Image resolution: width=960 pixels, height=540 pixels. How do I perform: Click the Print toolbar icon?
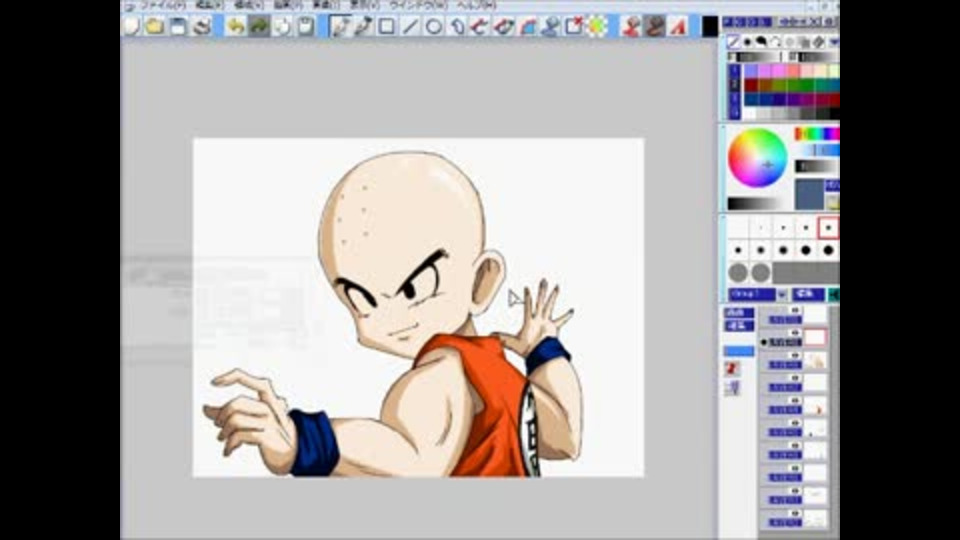[202, 26]
